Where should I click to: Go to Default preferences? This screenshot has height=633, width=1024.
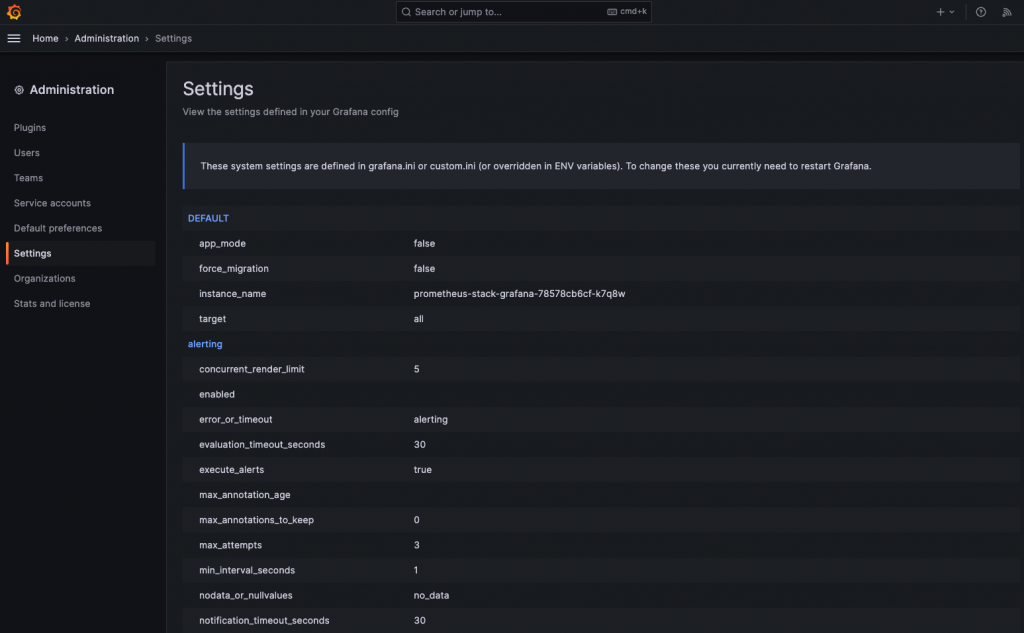58,228
